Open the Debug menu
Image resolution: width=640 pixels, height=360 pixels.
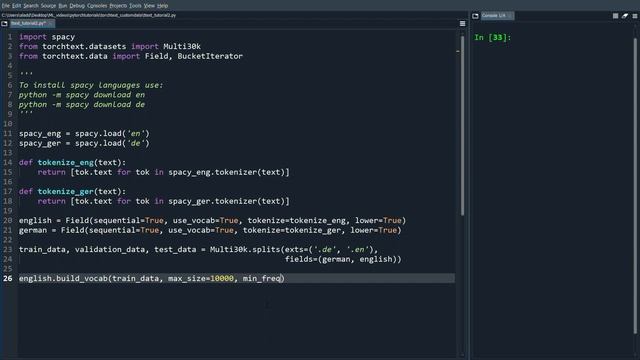click(77, 6)
